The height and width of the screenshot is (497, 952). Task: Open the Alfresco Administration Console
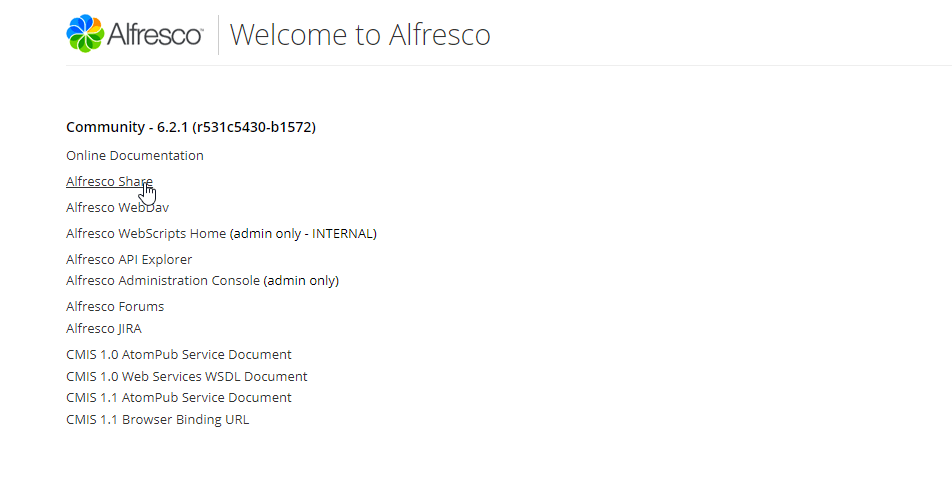click(162, 280)
